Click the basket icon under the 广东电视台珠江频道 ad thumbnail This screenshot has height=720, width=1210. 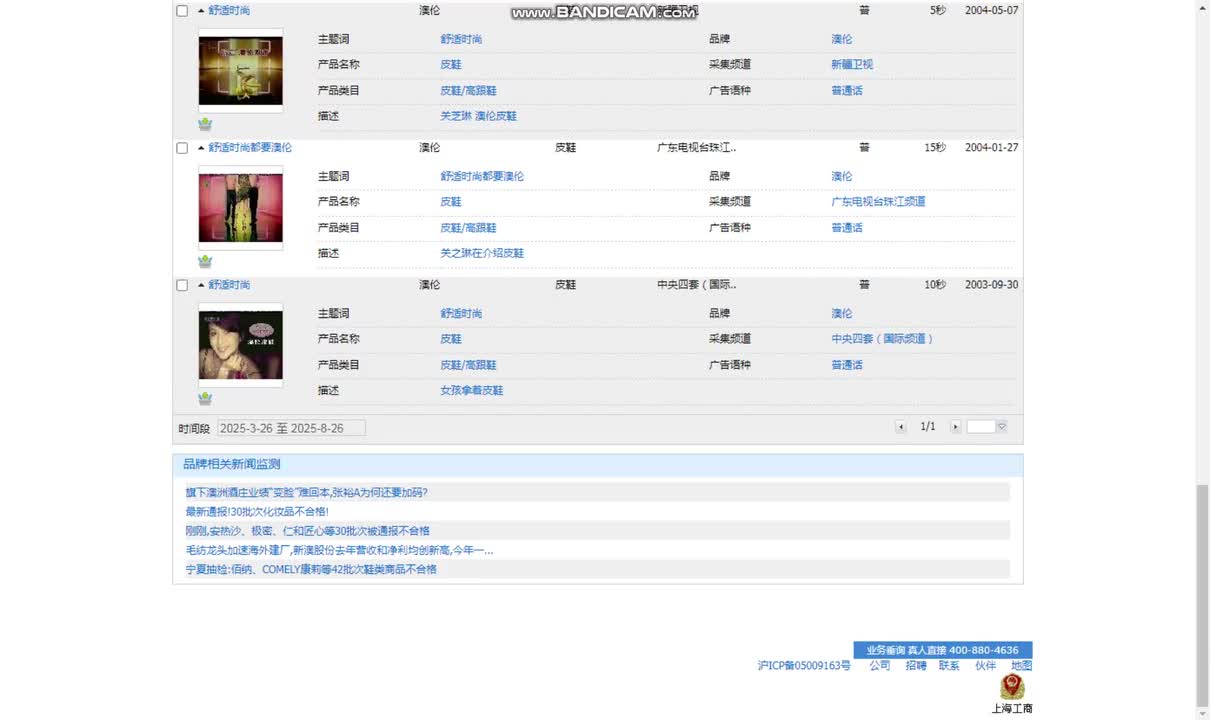point(205,261)
